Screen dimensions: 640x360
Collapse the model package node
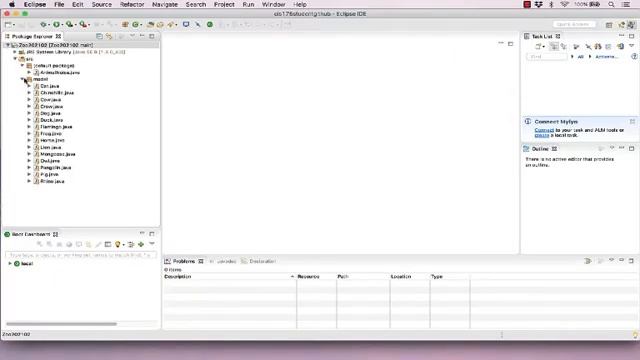pyautogui.click(x=22, y=79)
